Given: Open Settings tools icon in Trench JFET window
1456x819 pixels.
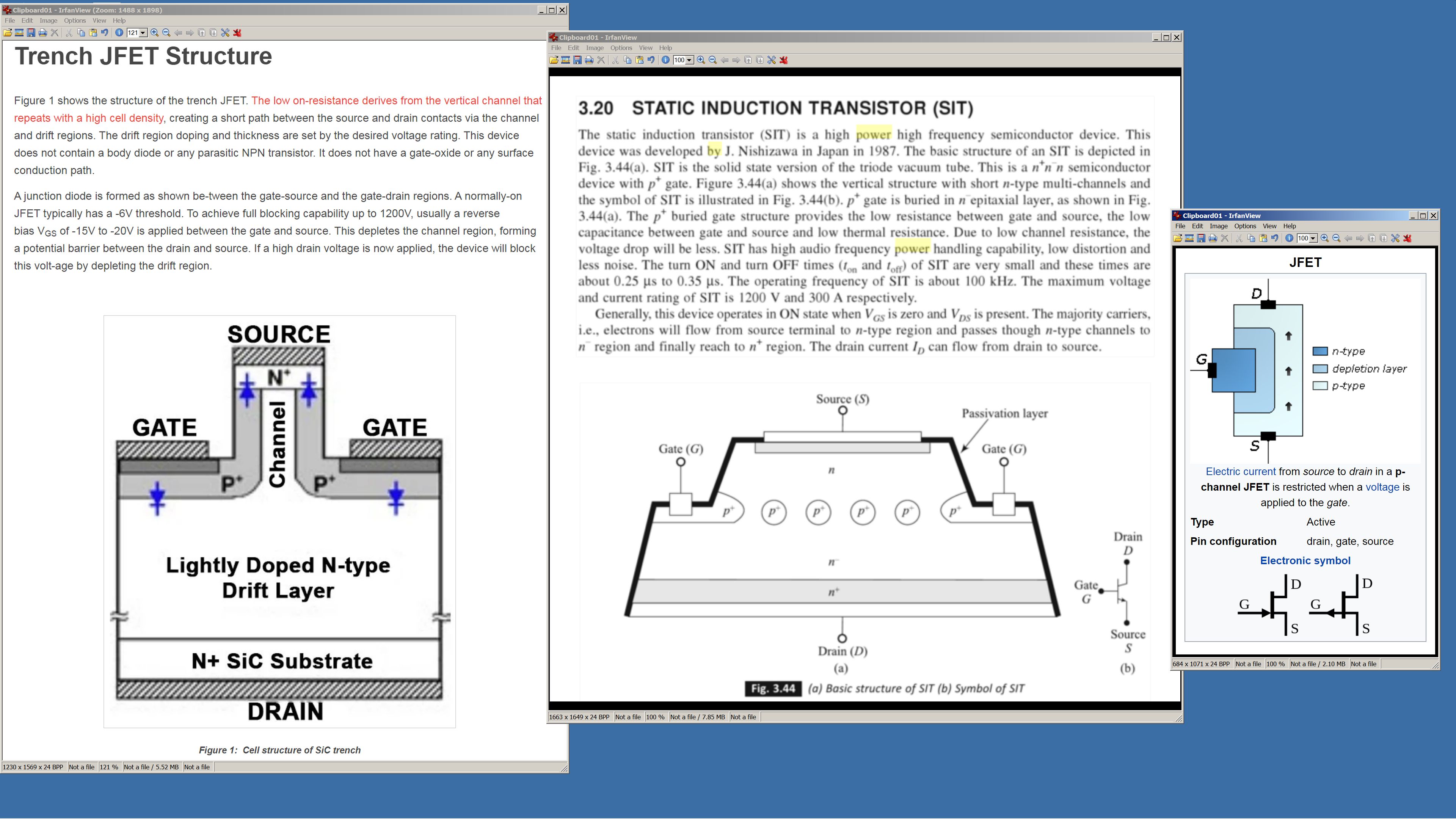Looking at the screenshot, I should coord(225,33).
